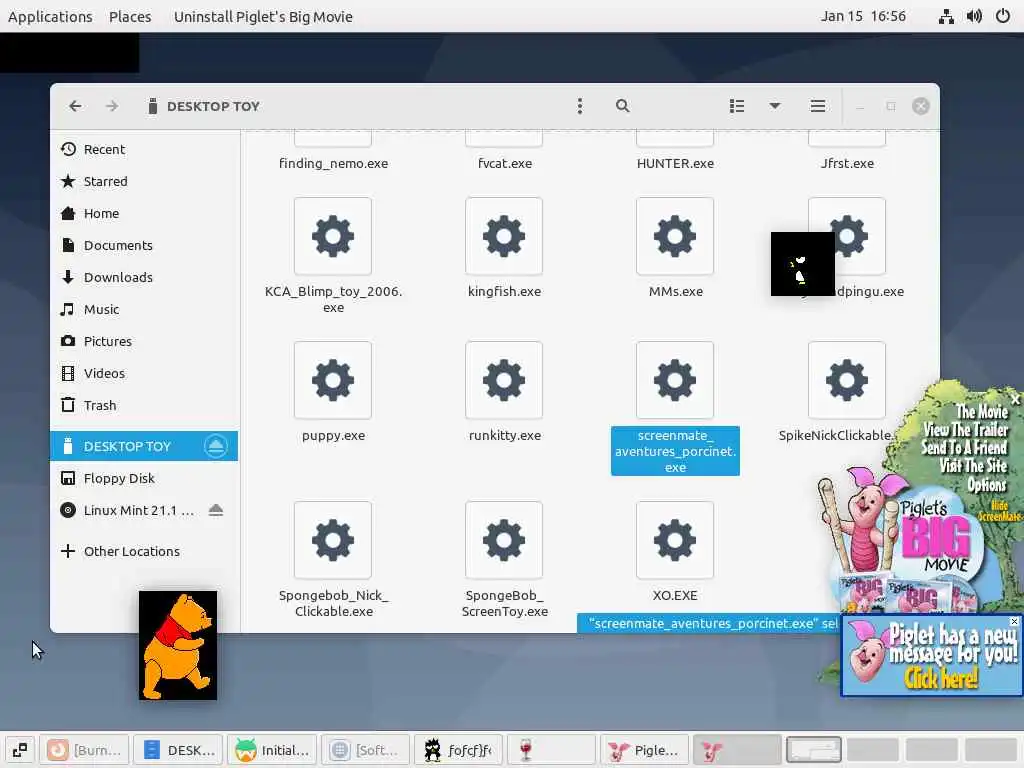The width and height of the screenshot is (1024, 768).
Task: Click the fvcat.exe file name
Action: [x=505, y=163]
